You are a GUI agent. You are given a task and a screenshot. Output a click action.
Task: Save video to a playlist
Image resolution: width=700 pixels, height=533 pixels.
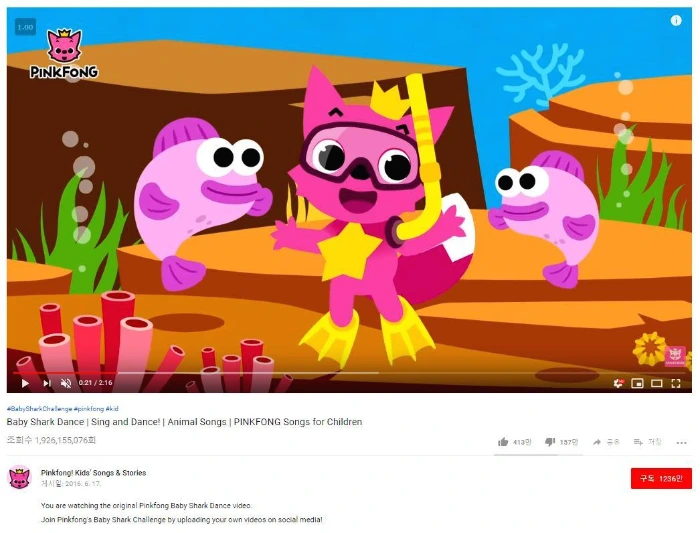(647, 442)
